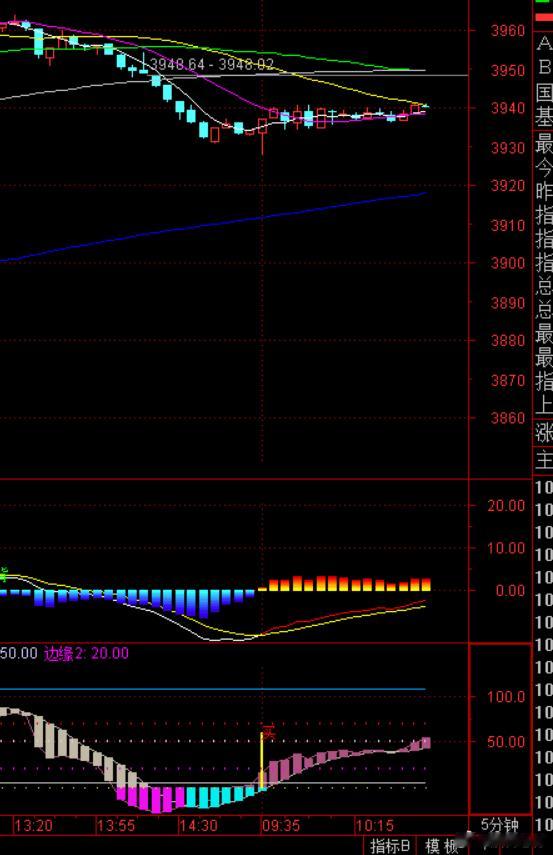Click the 3890 price axis label
The width and height of the screenshot is (553, 855).
[x=507, y=303]
